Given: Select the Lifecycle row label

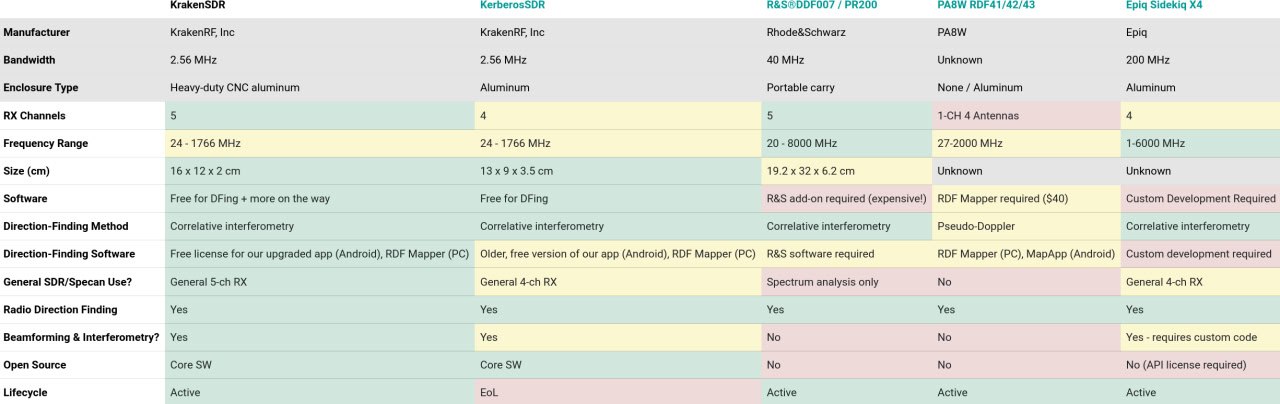Looking at the screenshot, I should click(x=26, y=393).
